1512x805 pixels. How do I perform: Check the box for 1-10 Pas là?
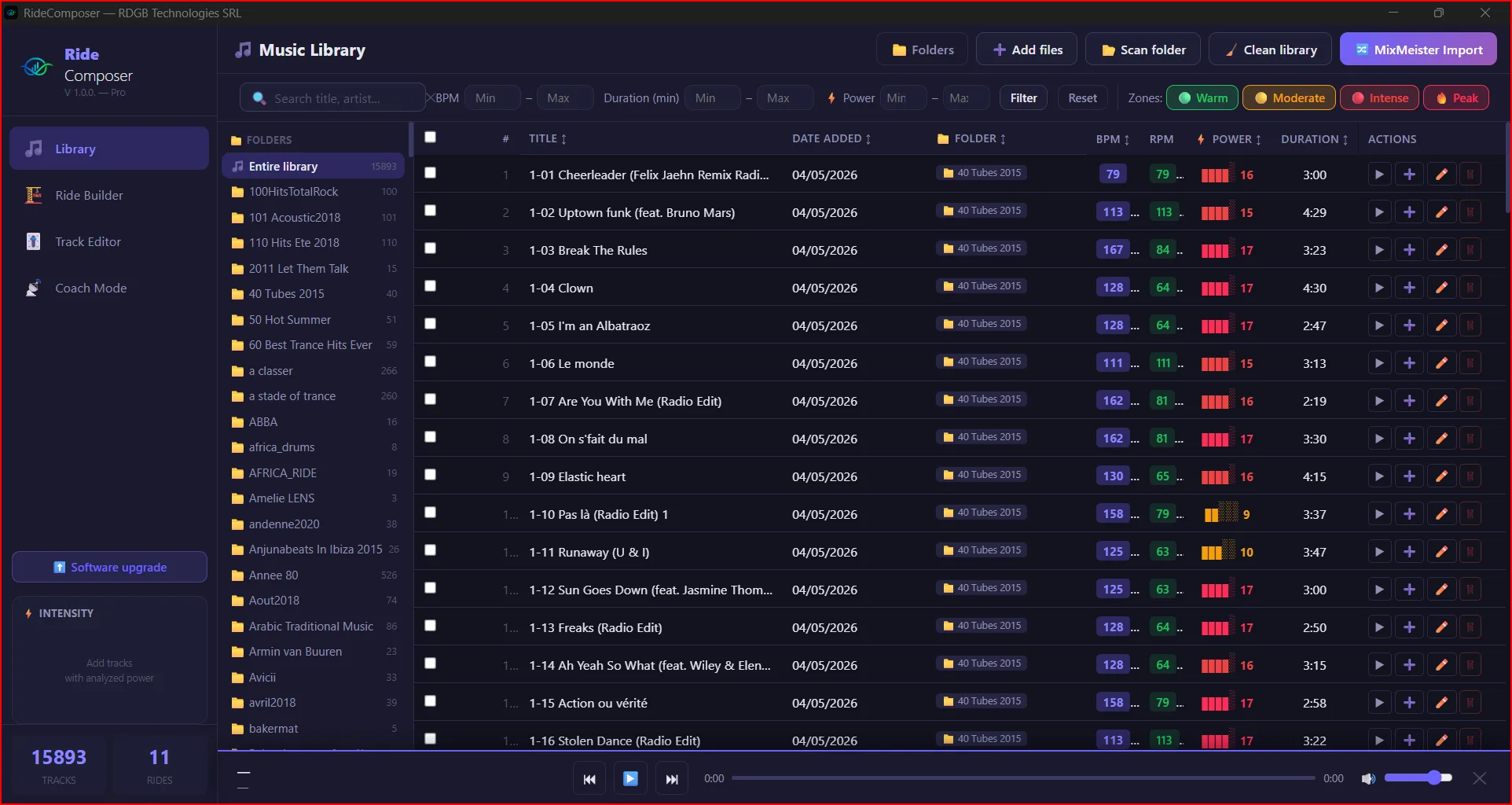coord(430,512)
